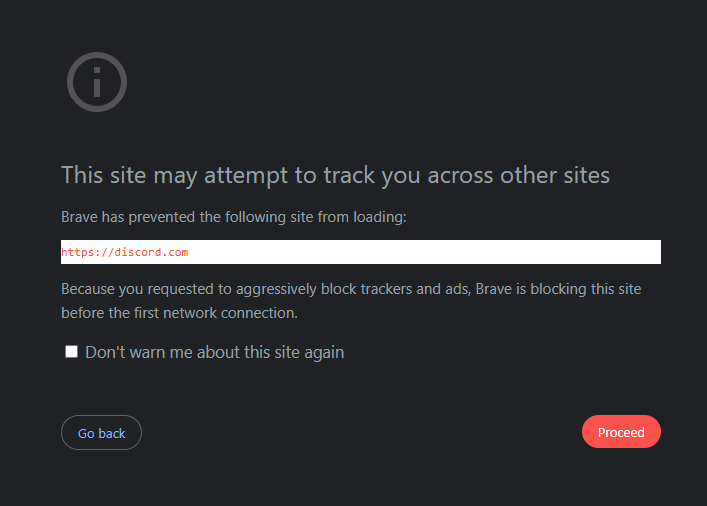
Task: Click the word "discord.com" in orange text
Action: tap(151, 252)
